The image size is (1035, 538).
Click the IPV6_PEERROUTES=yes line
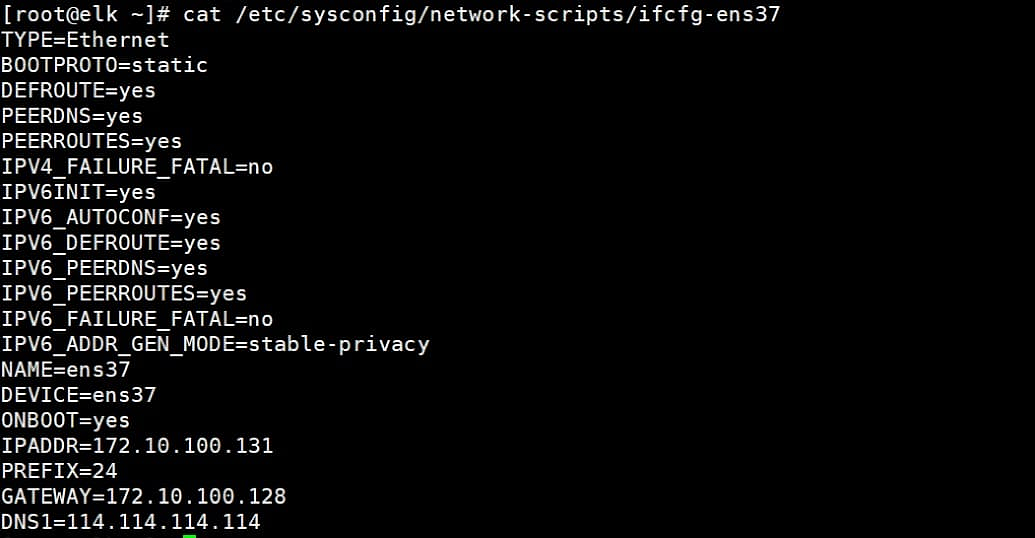(124, 294)
